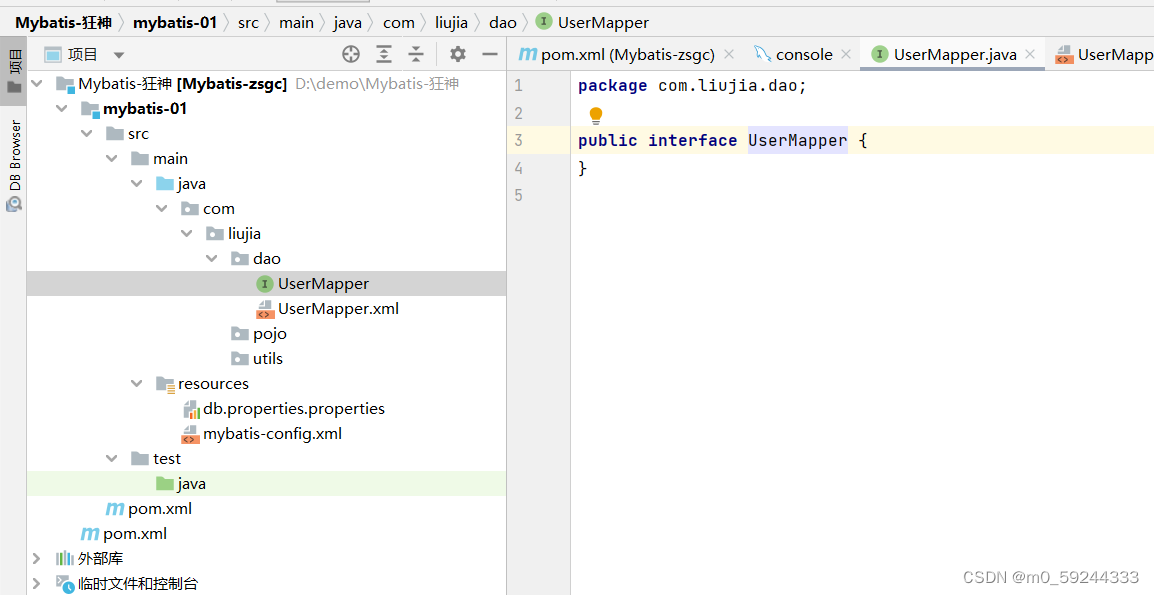Collapse the Mybatis-狂神 root project node
The image size is (1154, 595).
point(38,83)
